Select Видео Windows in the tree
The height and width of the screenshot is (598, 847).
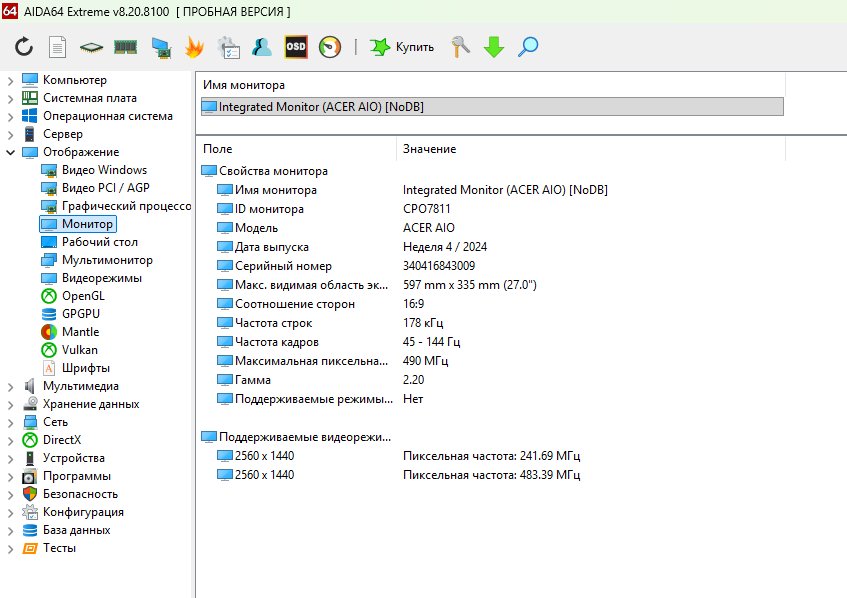click(x=94, y=170)
